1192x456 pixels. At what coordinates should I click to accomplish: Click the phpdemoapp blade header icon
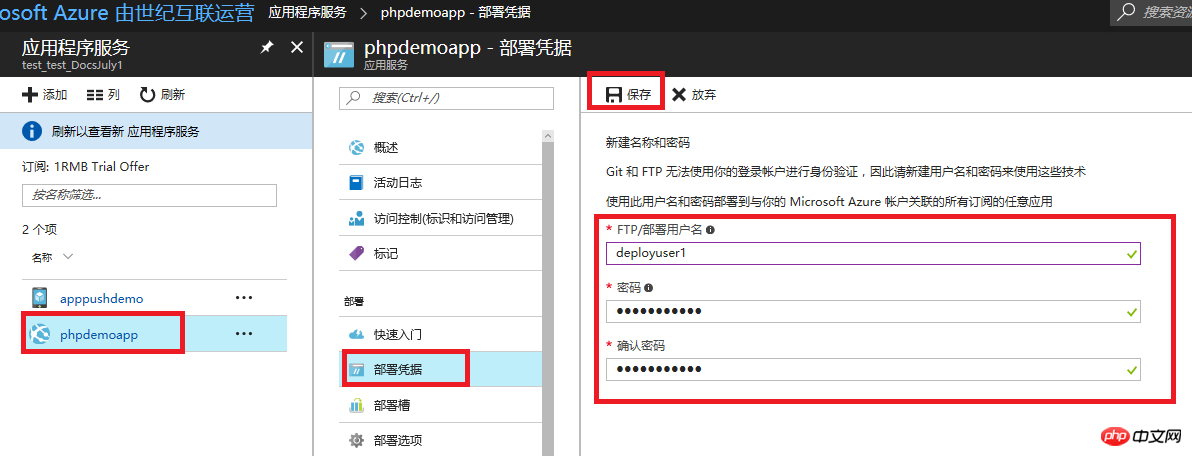[x=339, y=55]
